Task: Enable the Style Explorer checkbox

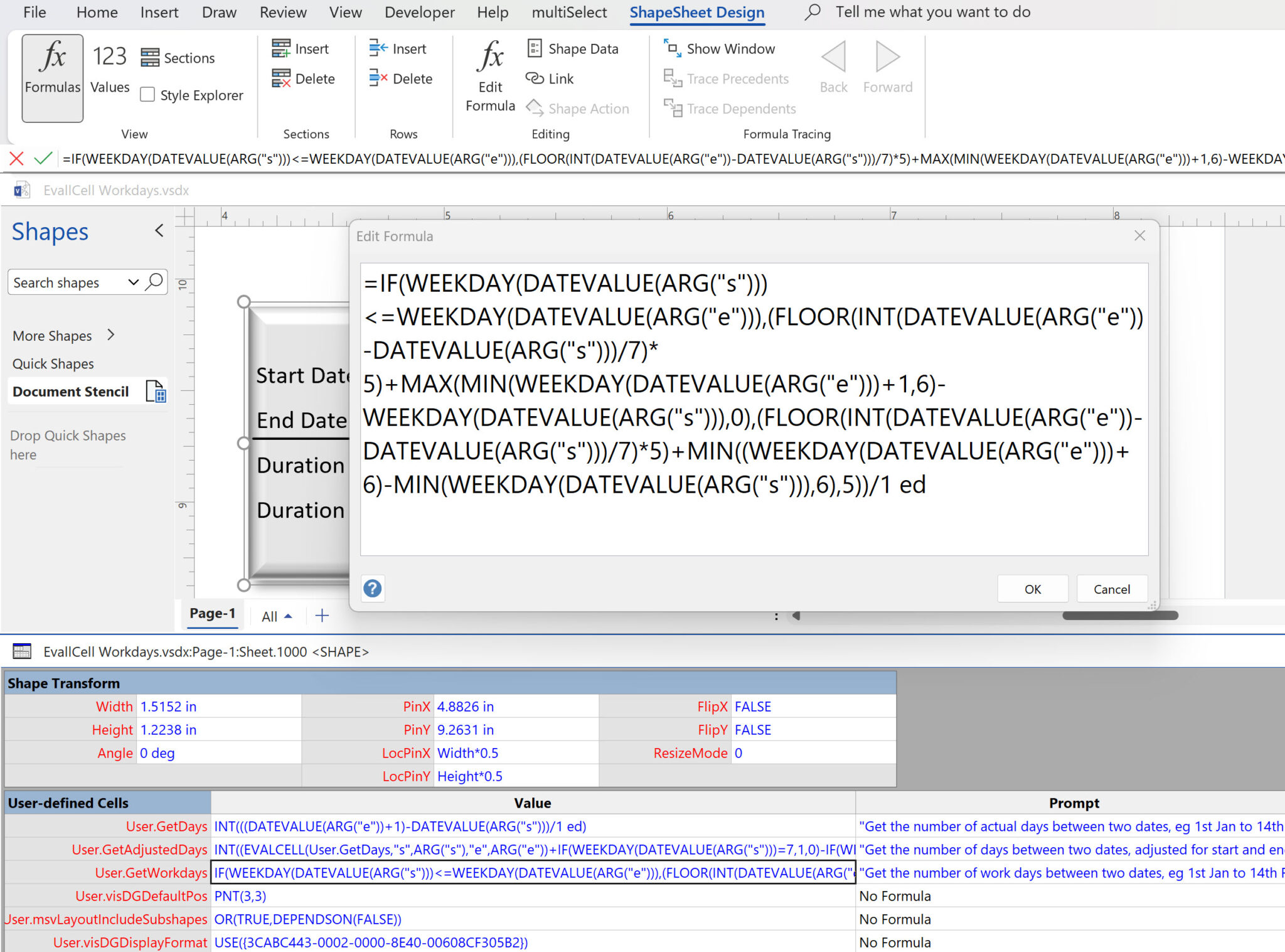Action: (x=147, y=95)
